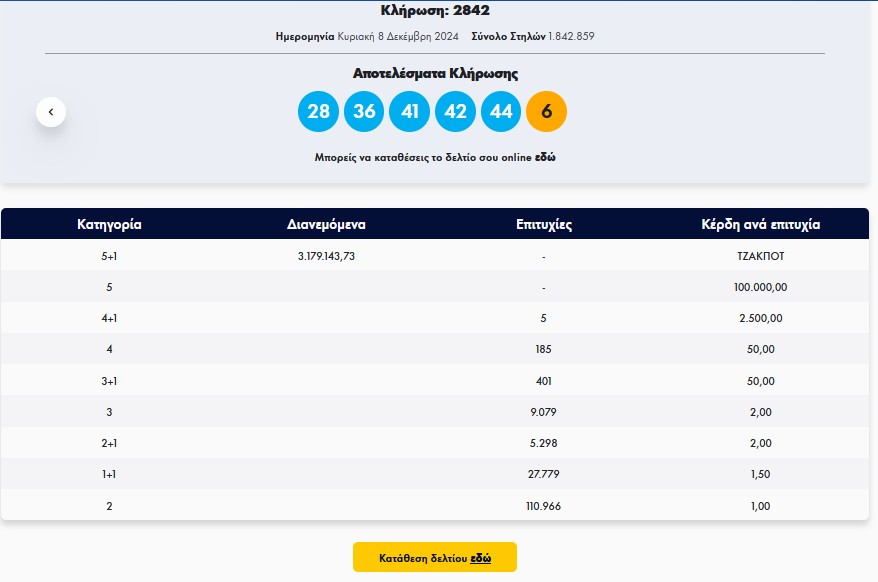Click the 'Κατηγορία' column header

(x=109, y=225)
